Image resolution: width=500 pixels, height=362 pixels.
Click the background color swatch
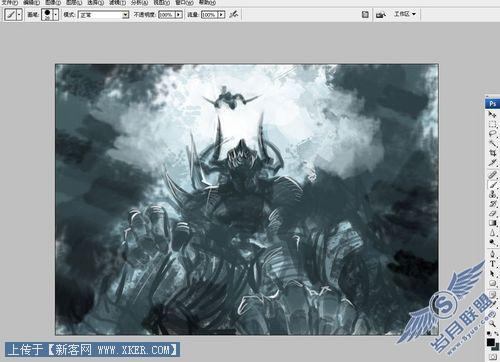click(x=497, y=348)
